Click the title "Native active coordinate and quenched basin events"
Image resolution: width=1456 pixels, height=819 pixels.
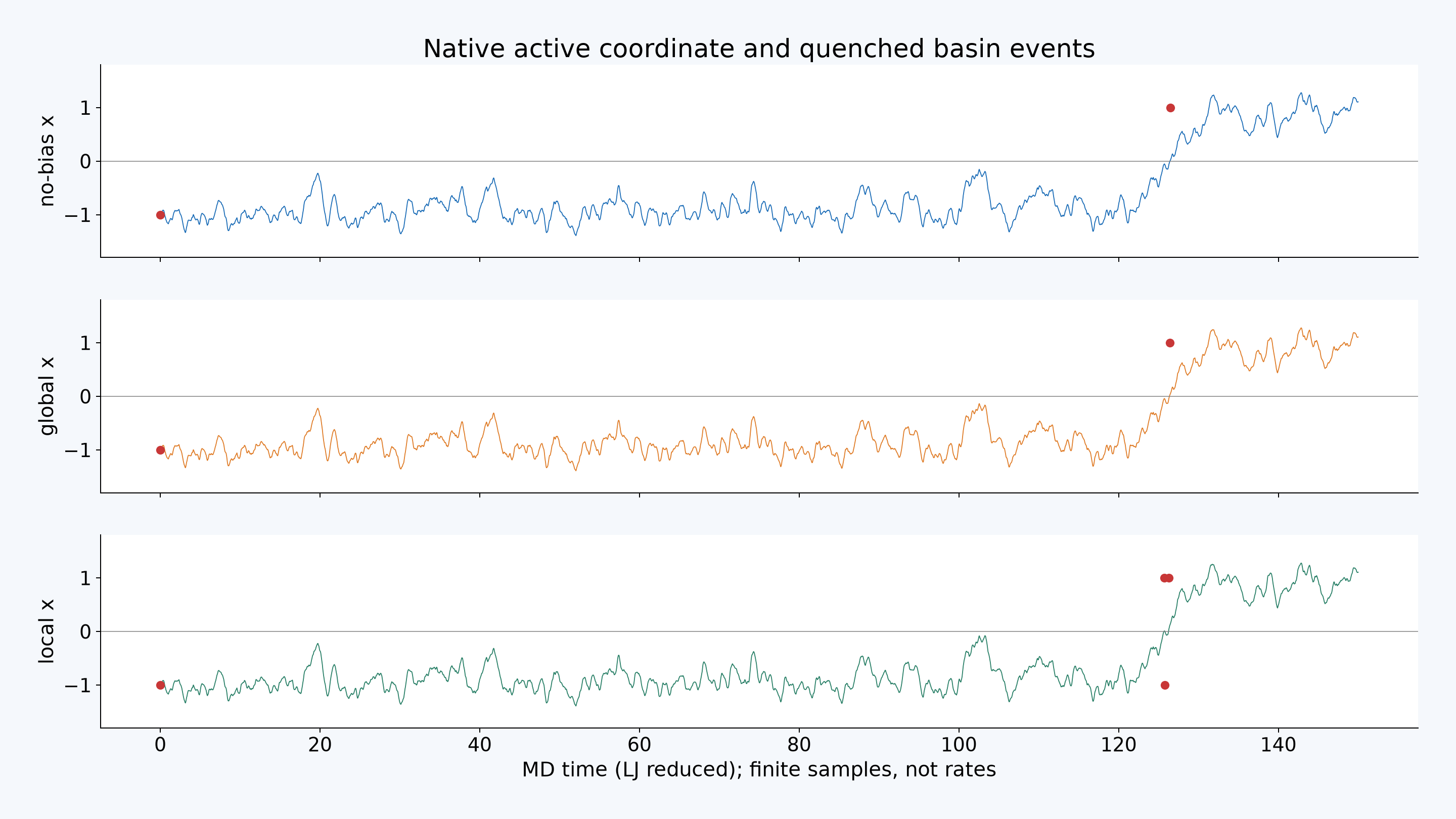pyautogui.click(x=758, y=49)
